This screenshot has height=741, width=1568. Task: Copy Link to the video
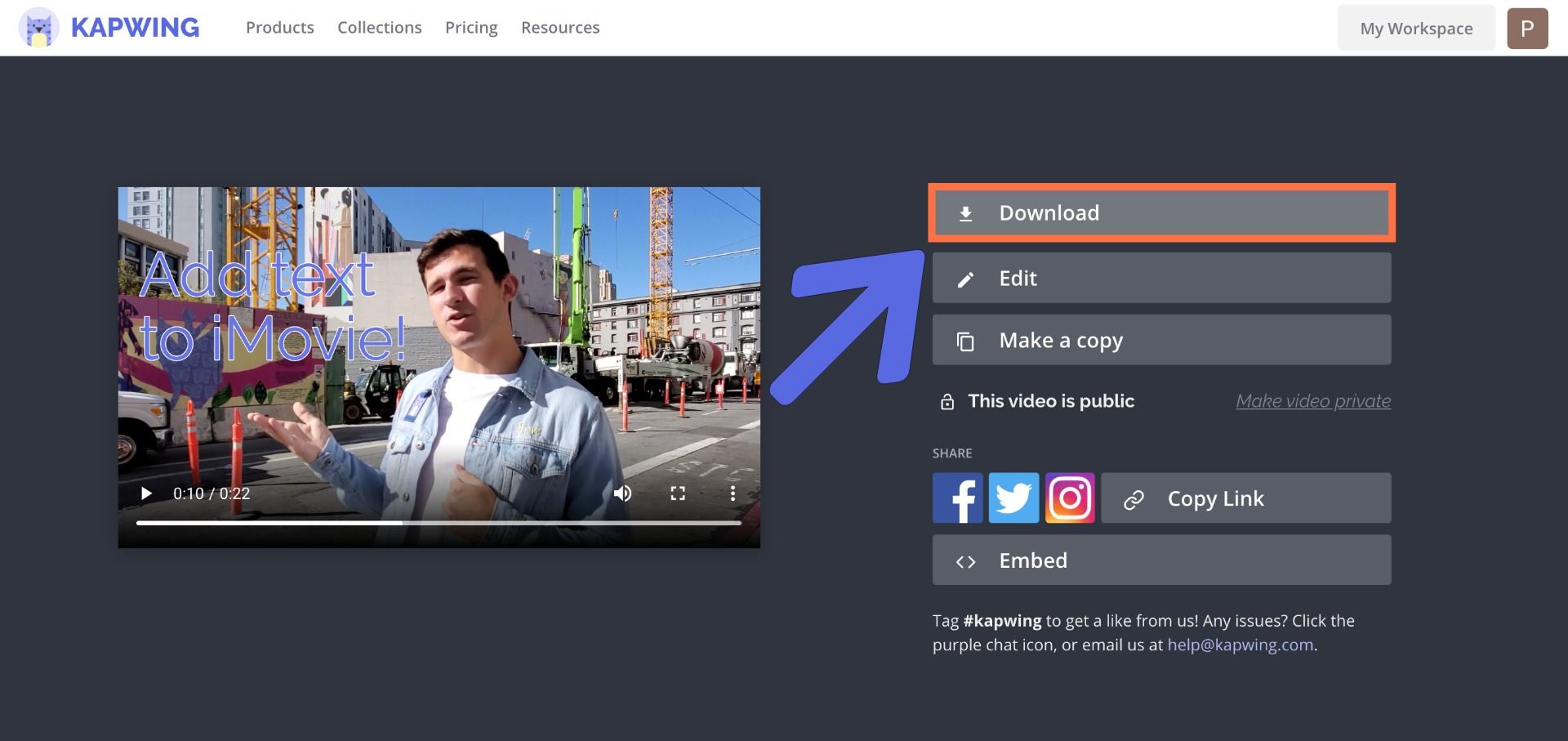1245,498
